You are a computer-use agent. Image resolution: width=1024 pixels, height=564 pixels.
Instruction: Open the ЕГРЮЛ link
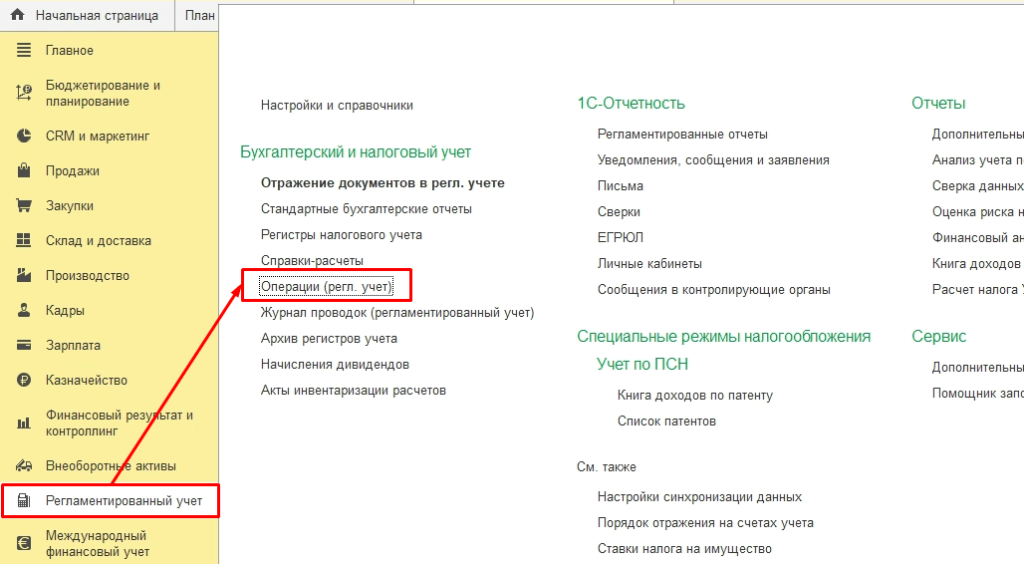[x=620, y=238]
